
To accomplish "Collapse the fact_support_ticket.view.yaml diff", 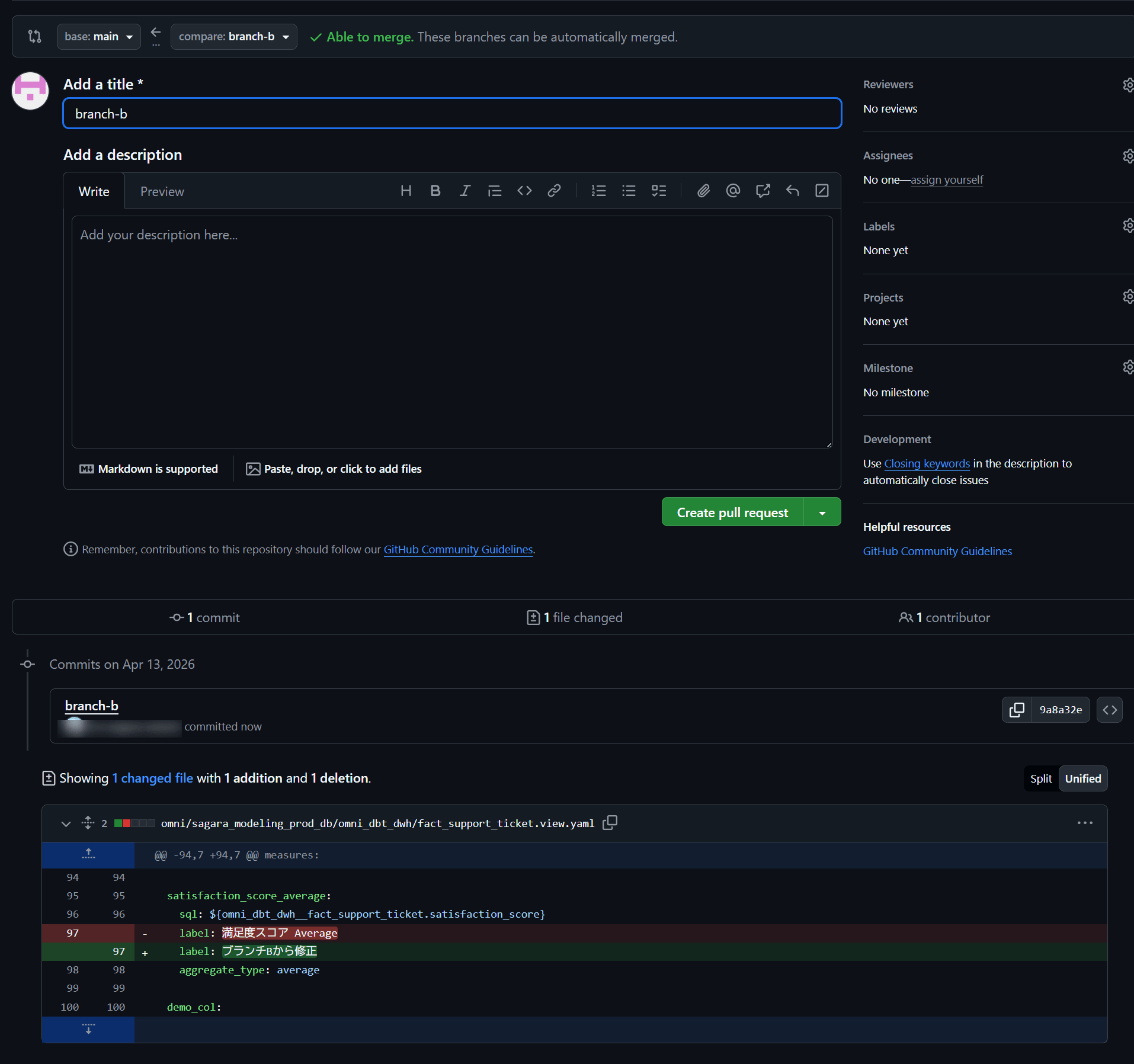I will tap(66, 823).
